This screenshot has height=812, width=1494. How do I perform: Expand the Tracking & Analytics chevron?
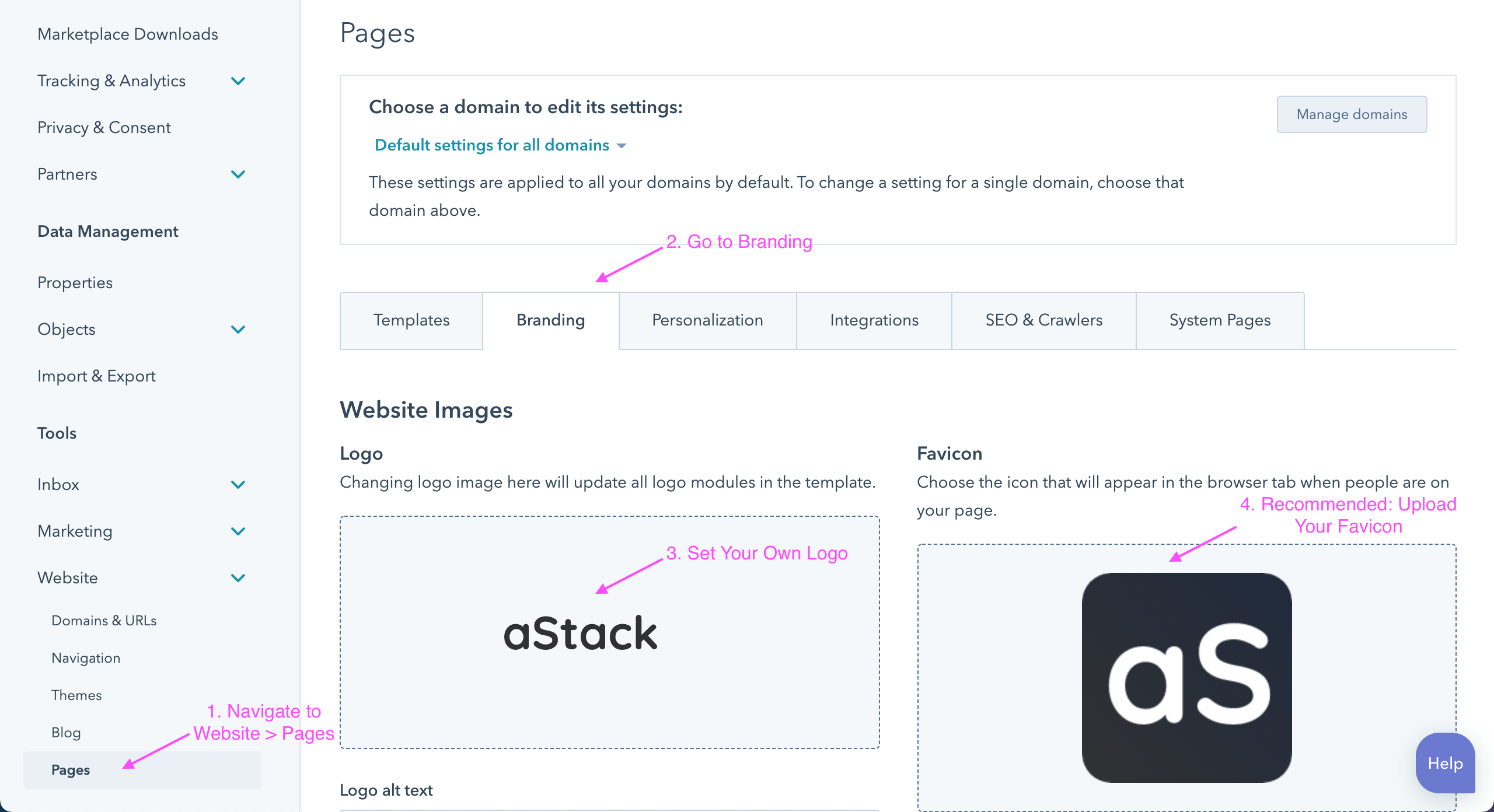238,81
